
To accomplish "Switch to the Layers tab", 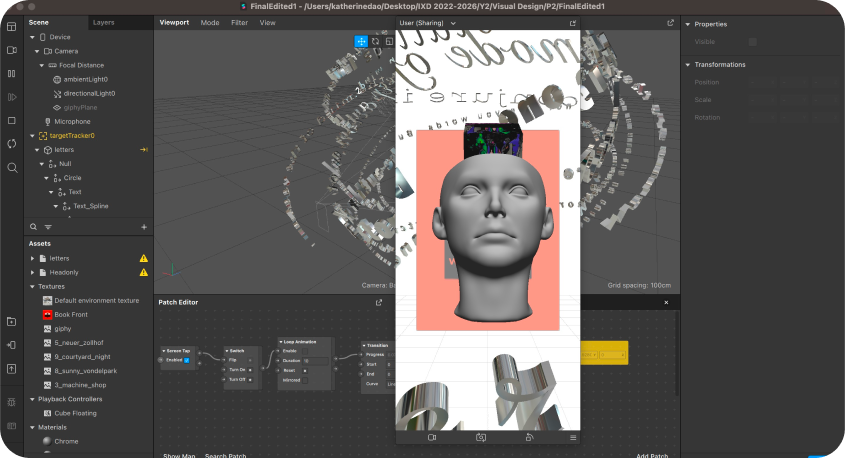I will point(103,22).
